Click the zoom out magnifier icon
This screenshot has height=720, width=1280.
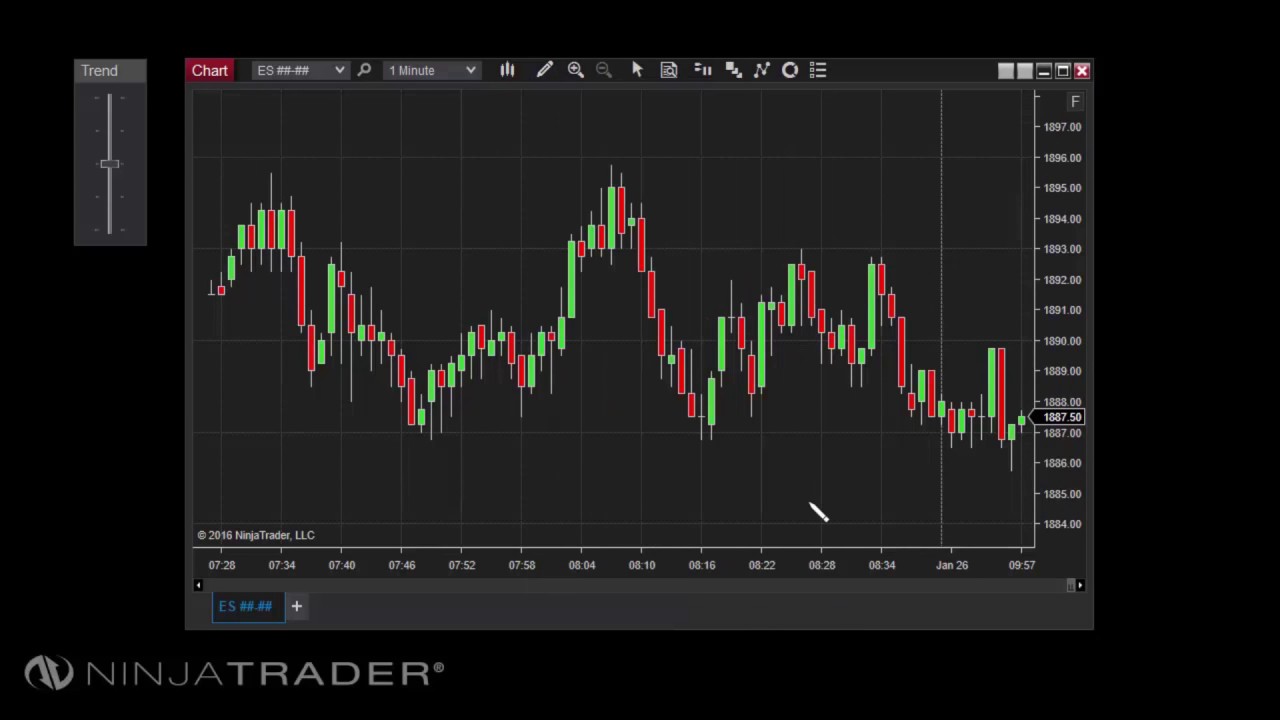pos(604,70)
